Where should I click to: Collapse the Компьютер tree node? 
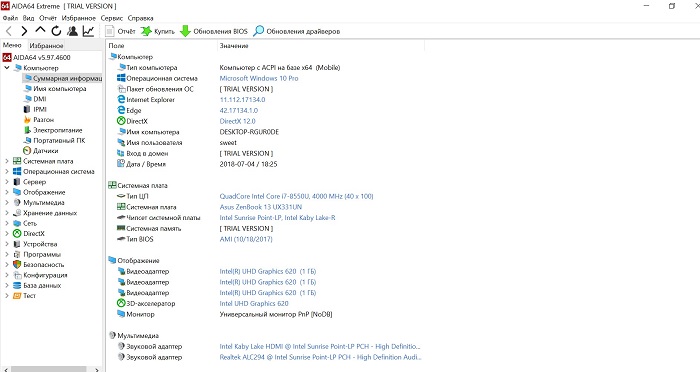coord(7,68)
